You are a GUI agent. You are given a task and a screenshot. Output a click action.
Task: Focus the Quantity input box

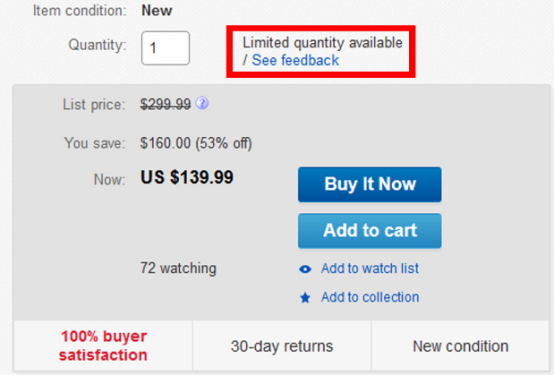(x=165, y=48)
